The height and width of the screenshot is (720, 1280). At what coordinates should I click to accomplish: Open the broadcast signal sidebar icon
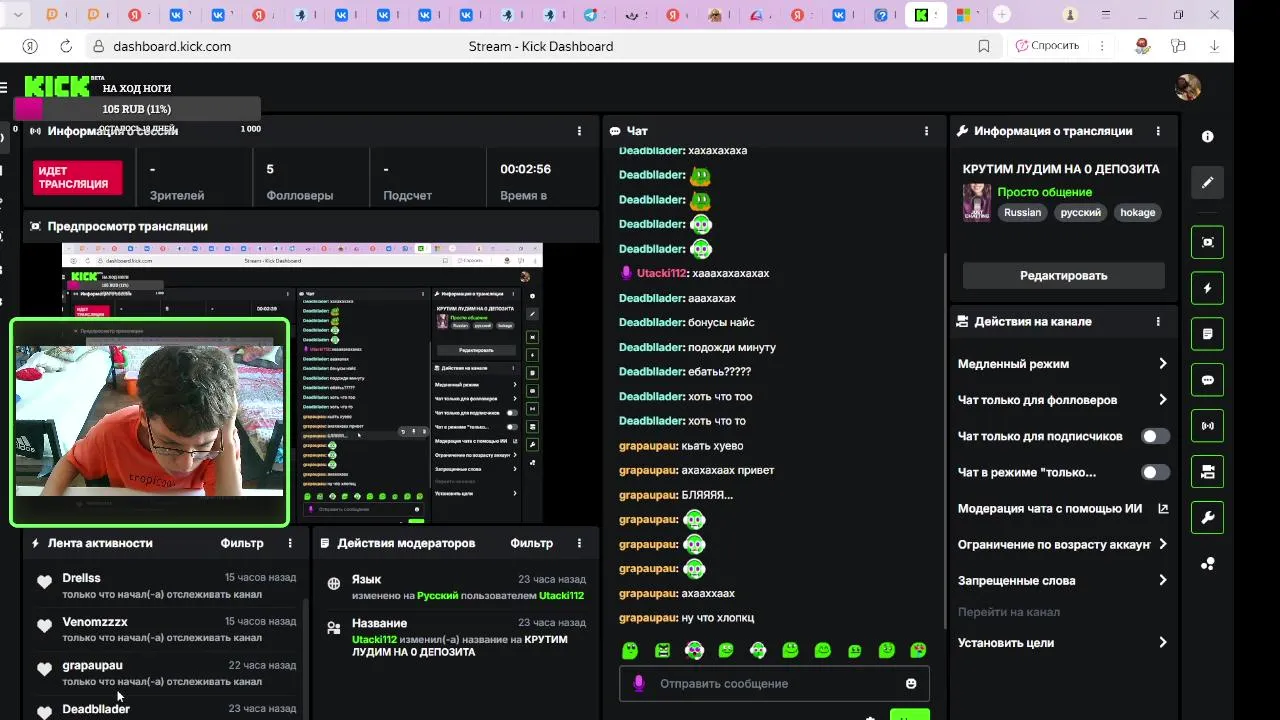[1207, 425]
